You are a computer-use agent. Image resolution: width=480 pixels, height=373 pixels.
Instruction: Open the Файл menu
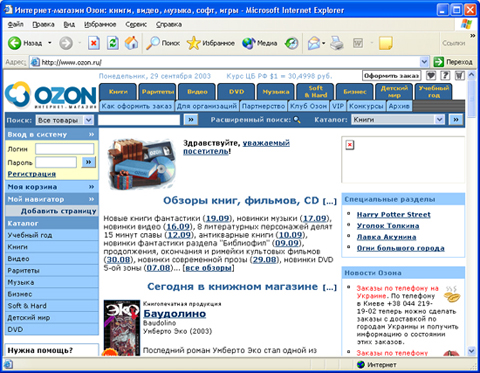15,24
